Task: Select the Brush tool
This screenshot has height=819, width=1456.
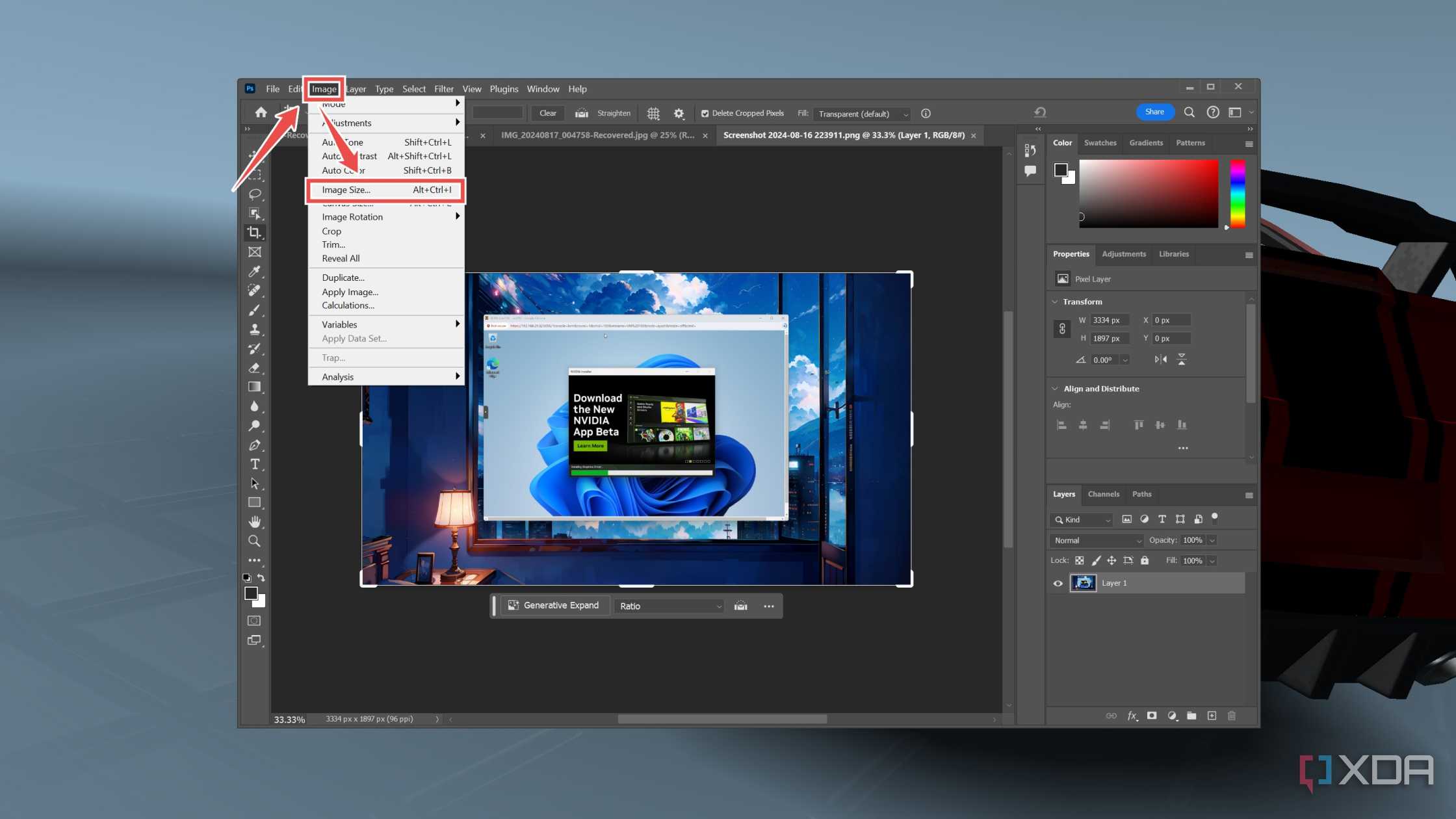Action: pyautogui.click(x=254, y=310)
